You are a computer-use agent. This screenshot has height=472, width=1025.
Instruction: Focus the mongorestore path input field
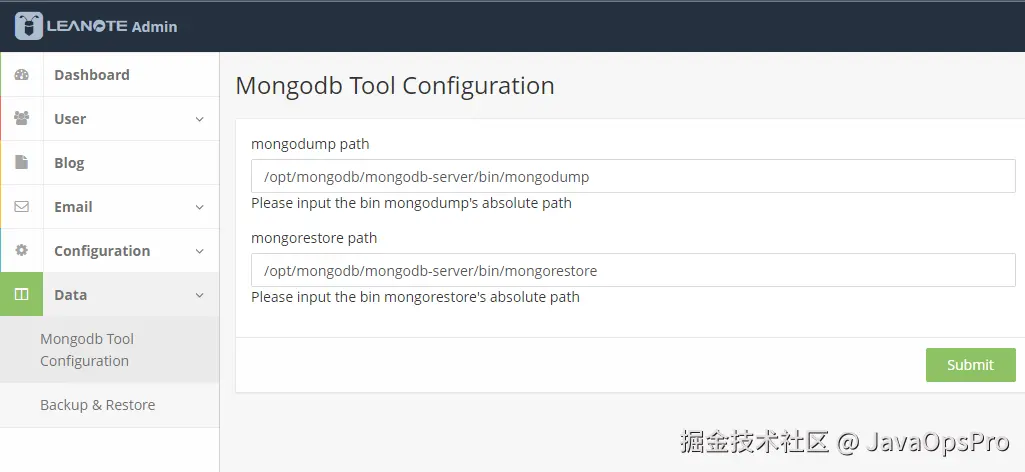(633, 270)
